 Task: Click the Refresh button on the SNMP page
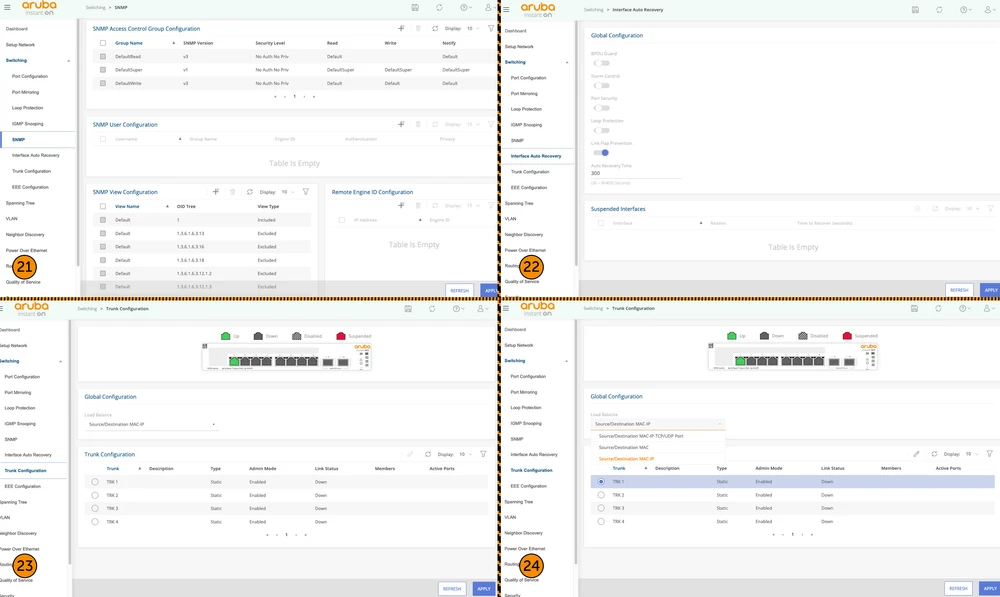[x=459, y=290]
